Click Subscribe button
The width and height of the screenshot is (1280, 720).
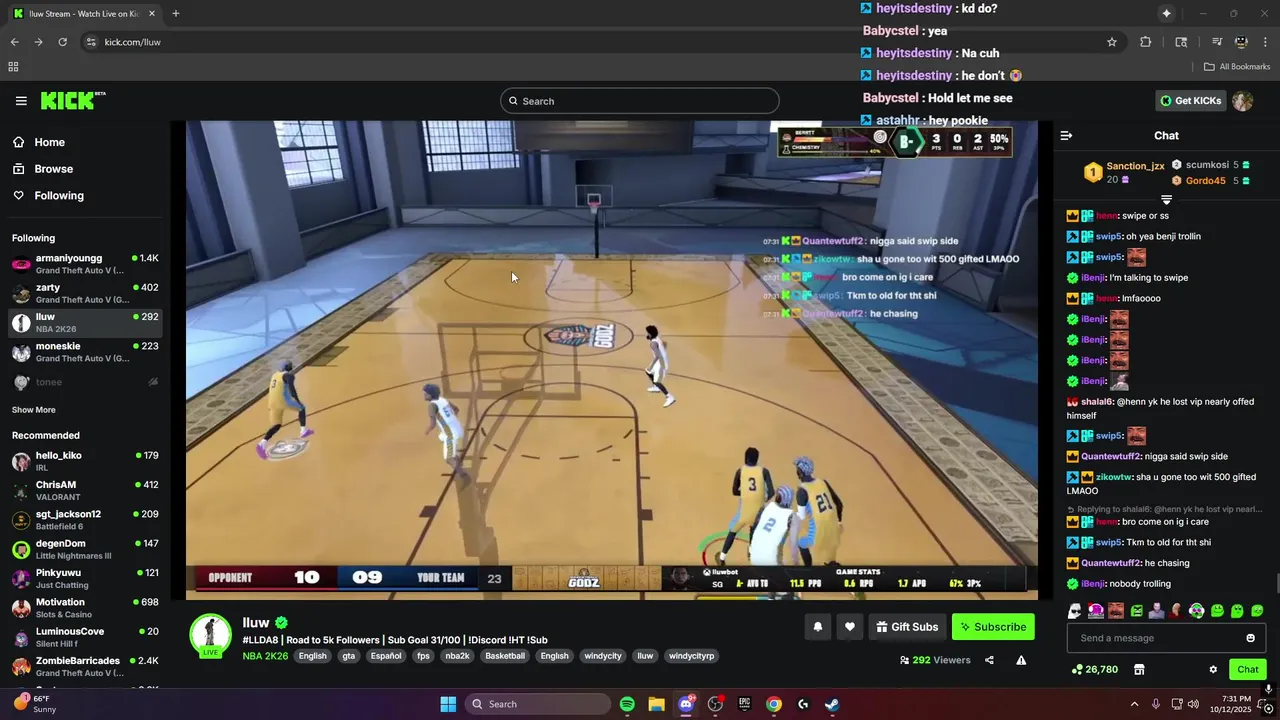993,627
